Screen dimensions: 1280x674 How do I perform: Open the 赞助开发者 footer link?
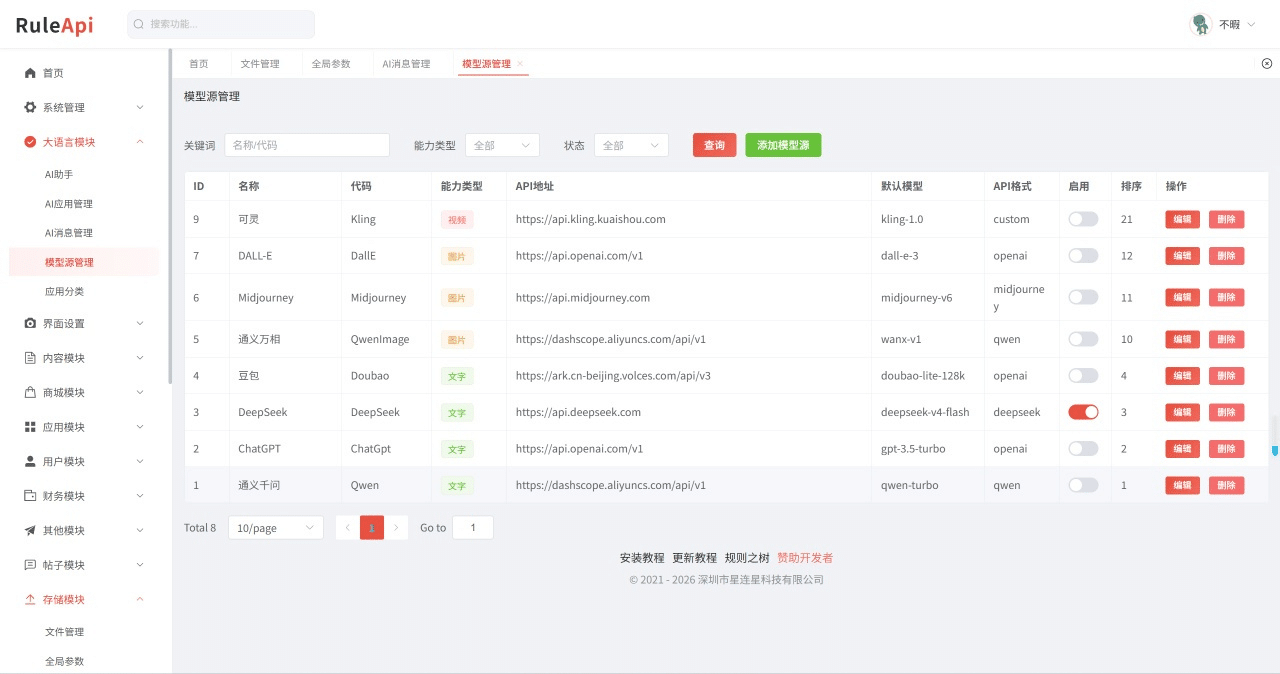tap(805, 558)
